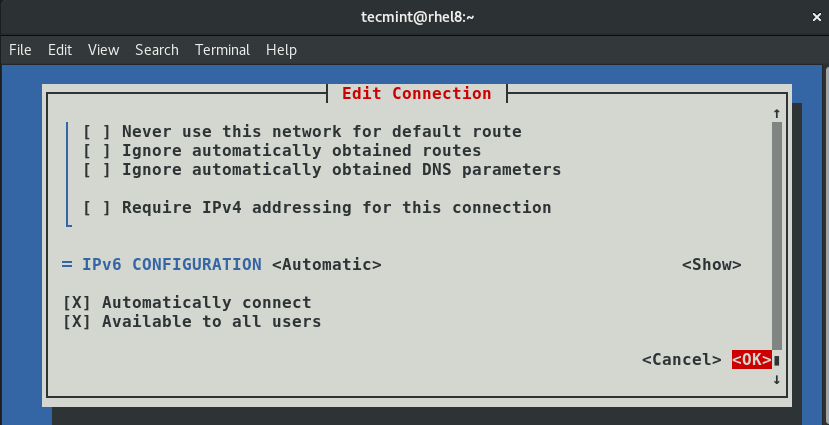Open the IPv6 Automatic method dropdown
829x425 pixels.
[x=326, y=265]
